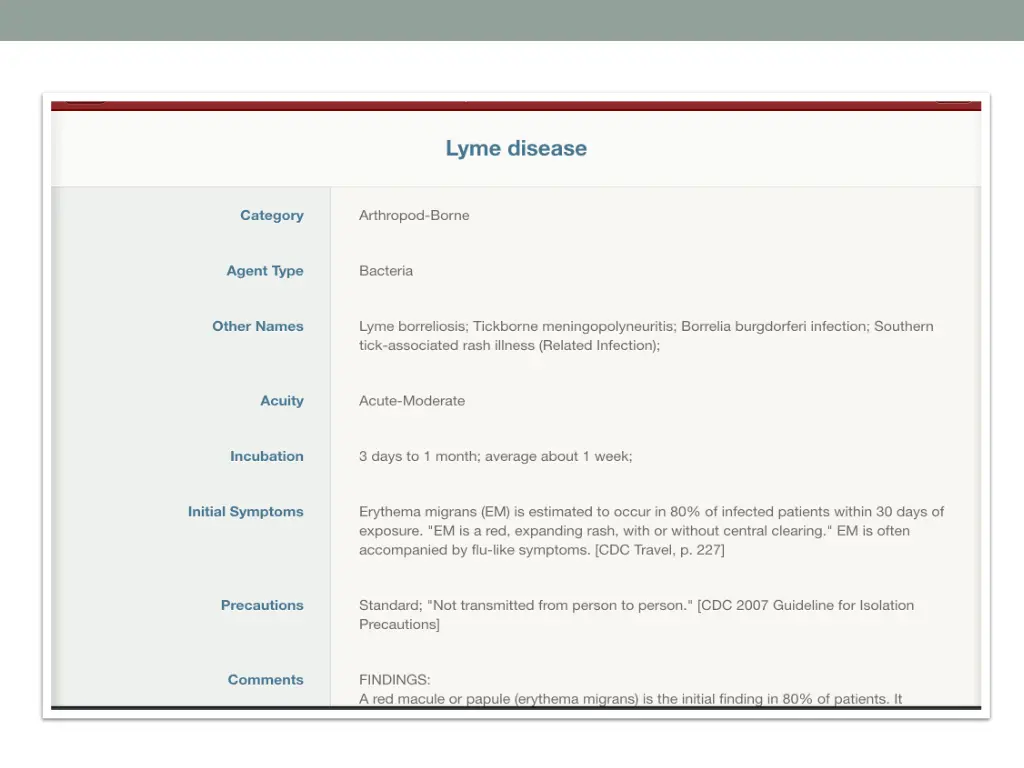The width and height of the screenshot is (1024, 768).
Task: Click the 3 days to 1 month incubation value
Action: [x=496, y=456]
